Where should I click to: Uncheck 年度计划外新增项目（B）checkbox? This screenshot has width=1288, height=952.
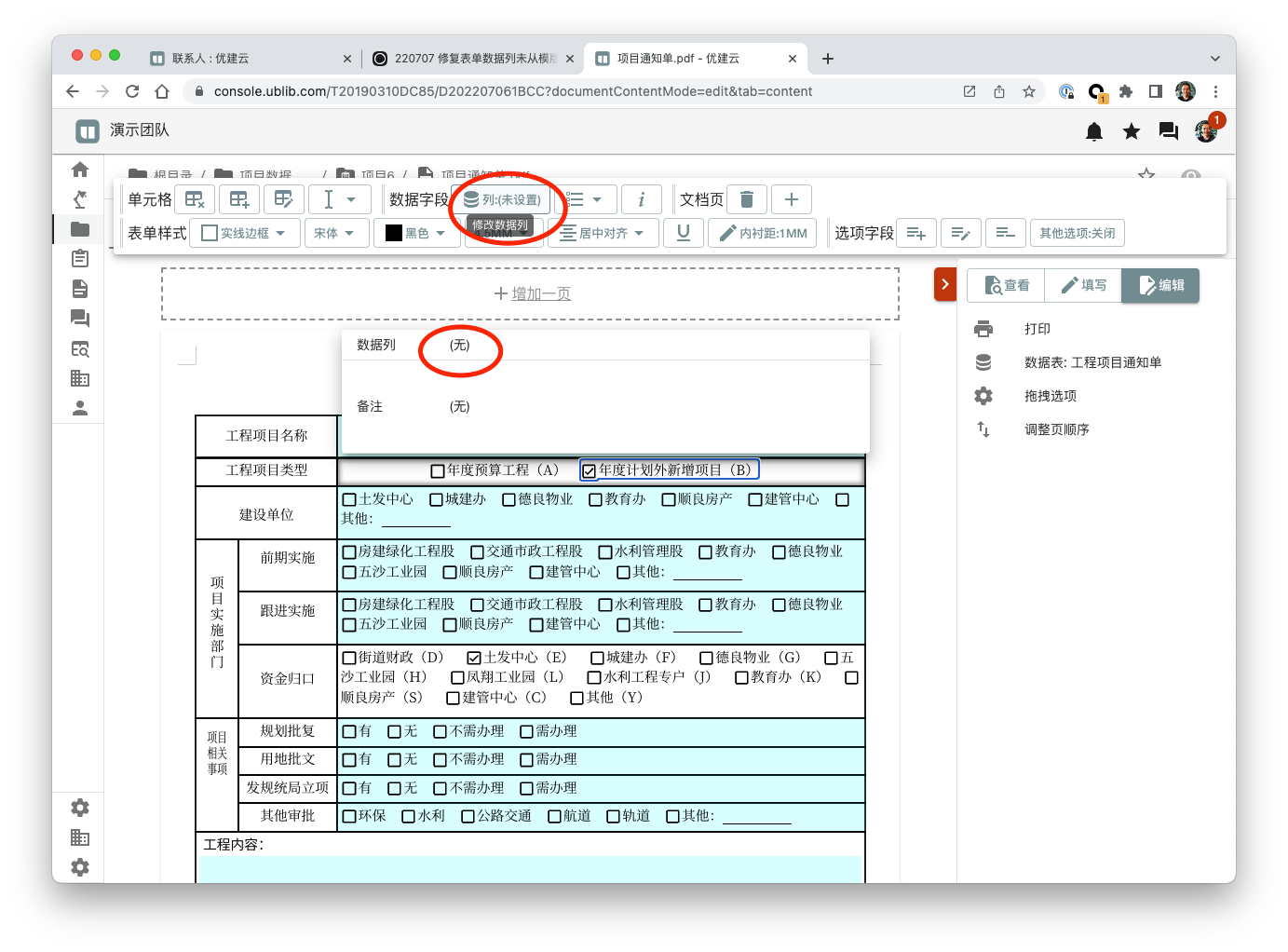click(589, 471)
